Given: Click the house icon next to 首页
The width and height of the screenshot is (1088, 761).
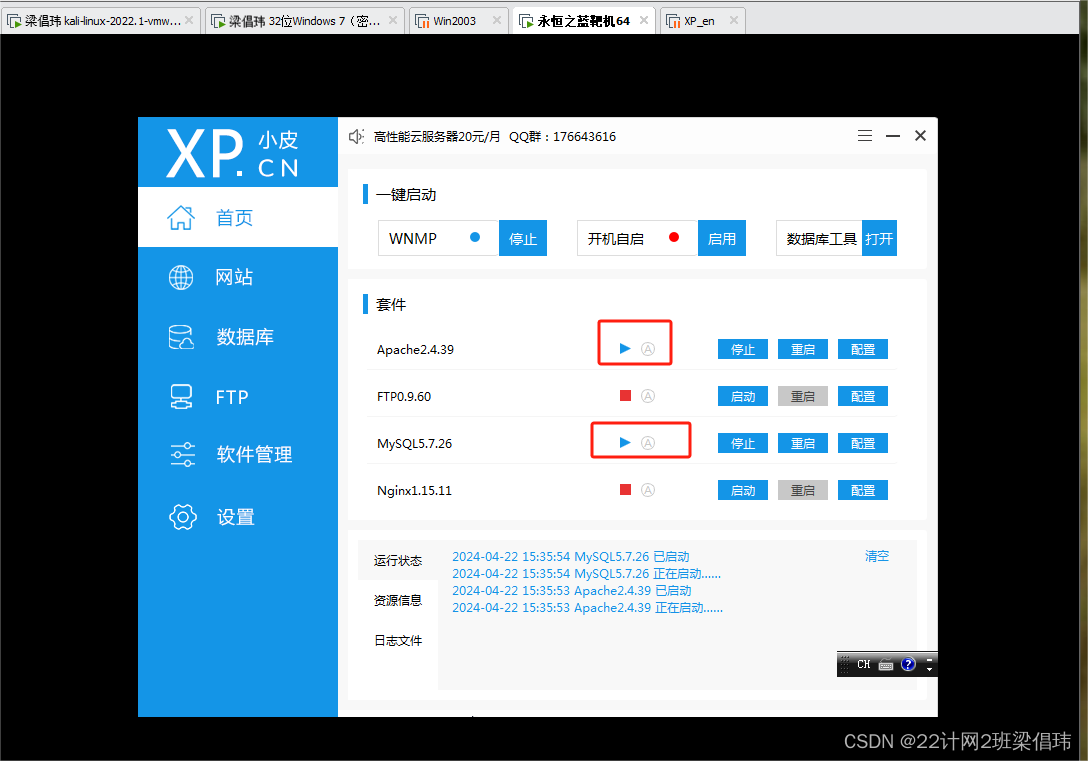Looking at the screenshot, I should tap(181, 217).
